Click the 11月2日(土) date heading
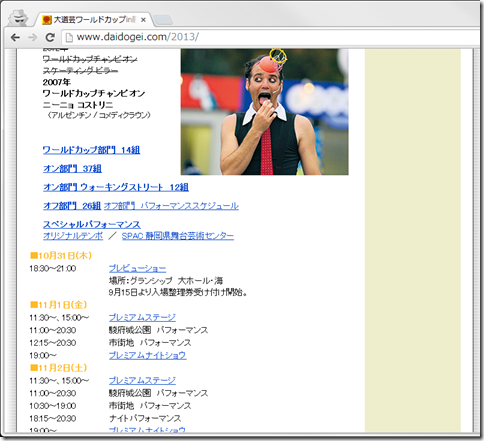 [x=58, y=368]
